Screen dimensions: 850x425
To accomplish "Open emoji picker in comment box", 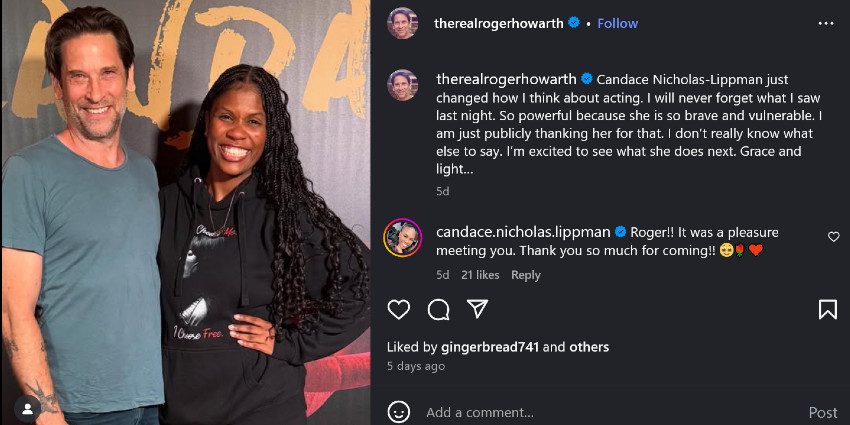I will coord(398,413).
